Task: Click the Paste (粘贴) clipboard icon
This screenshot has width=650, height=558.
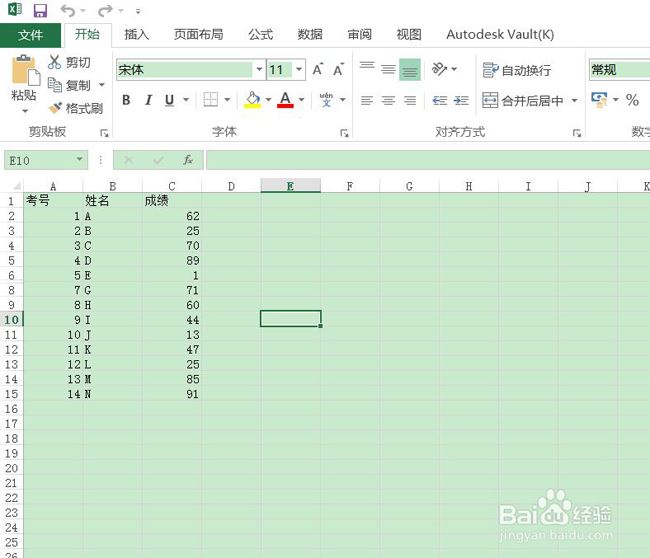Action: pyautogui.click(x=23, y=79)
